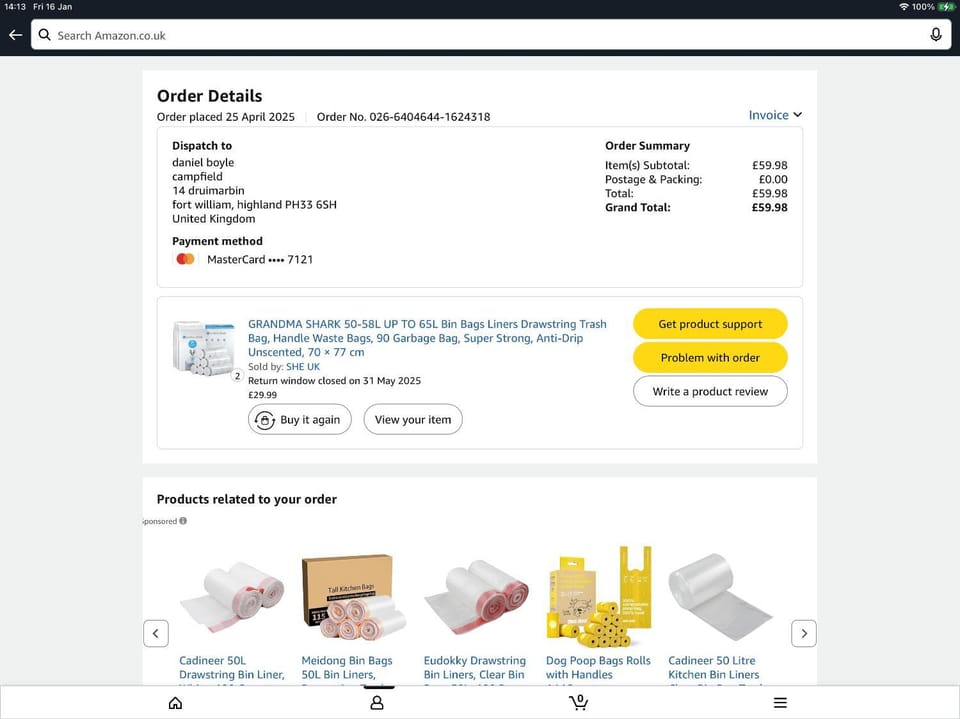Viewport: 960px width, 719px height.
Task: Tap the back arrow icon
Action: click(15, 35)
